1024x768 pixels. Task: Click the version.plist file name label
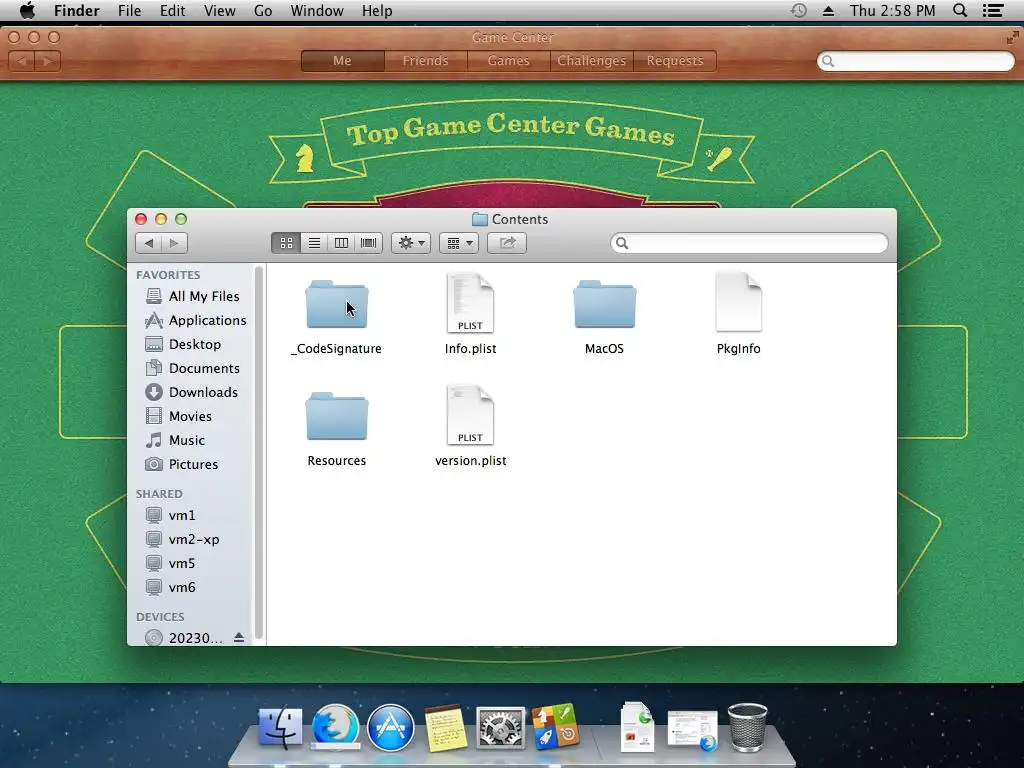[x=470, y=461]
